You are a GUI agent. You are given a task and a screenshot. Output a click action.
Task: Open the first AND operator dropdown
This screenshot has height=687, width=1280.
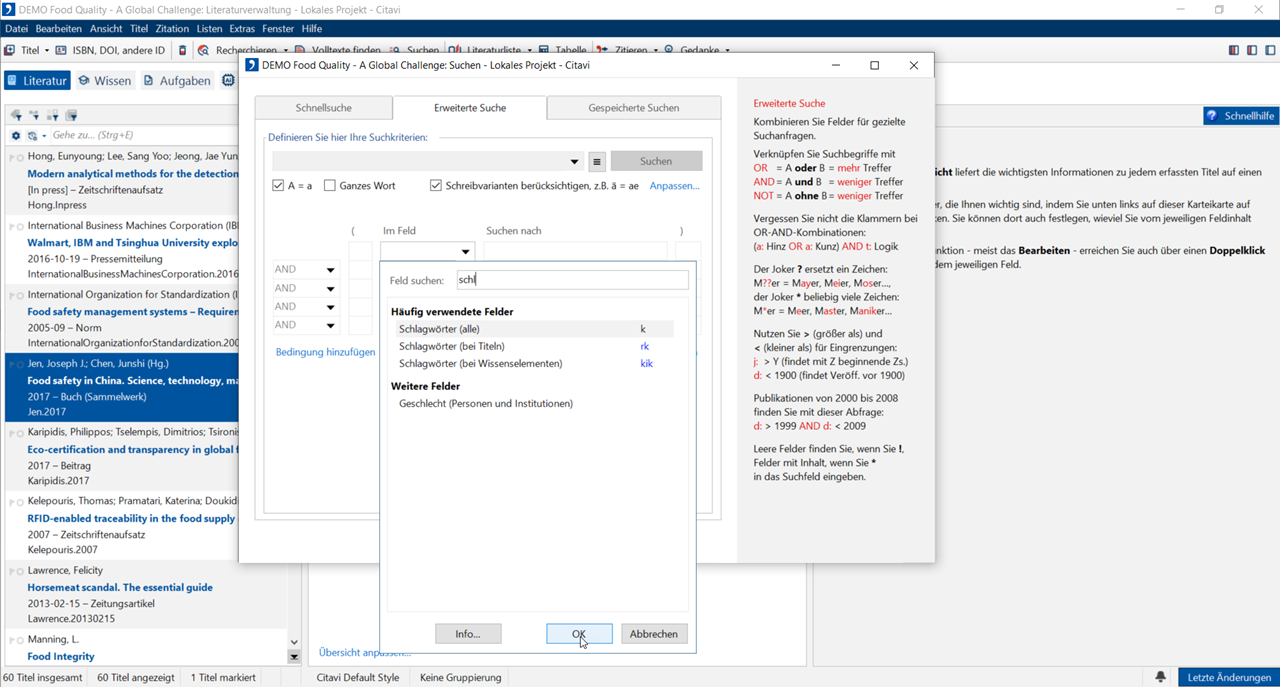330,270
